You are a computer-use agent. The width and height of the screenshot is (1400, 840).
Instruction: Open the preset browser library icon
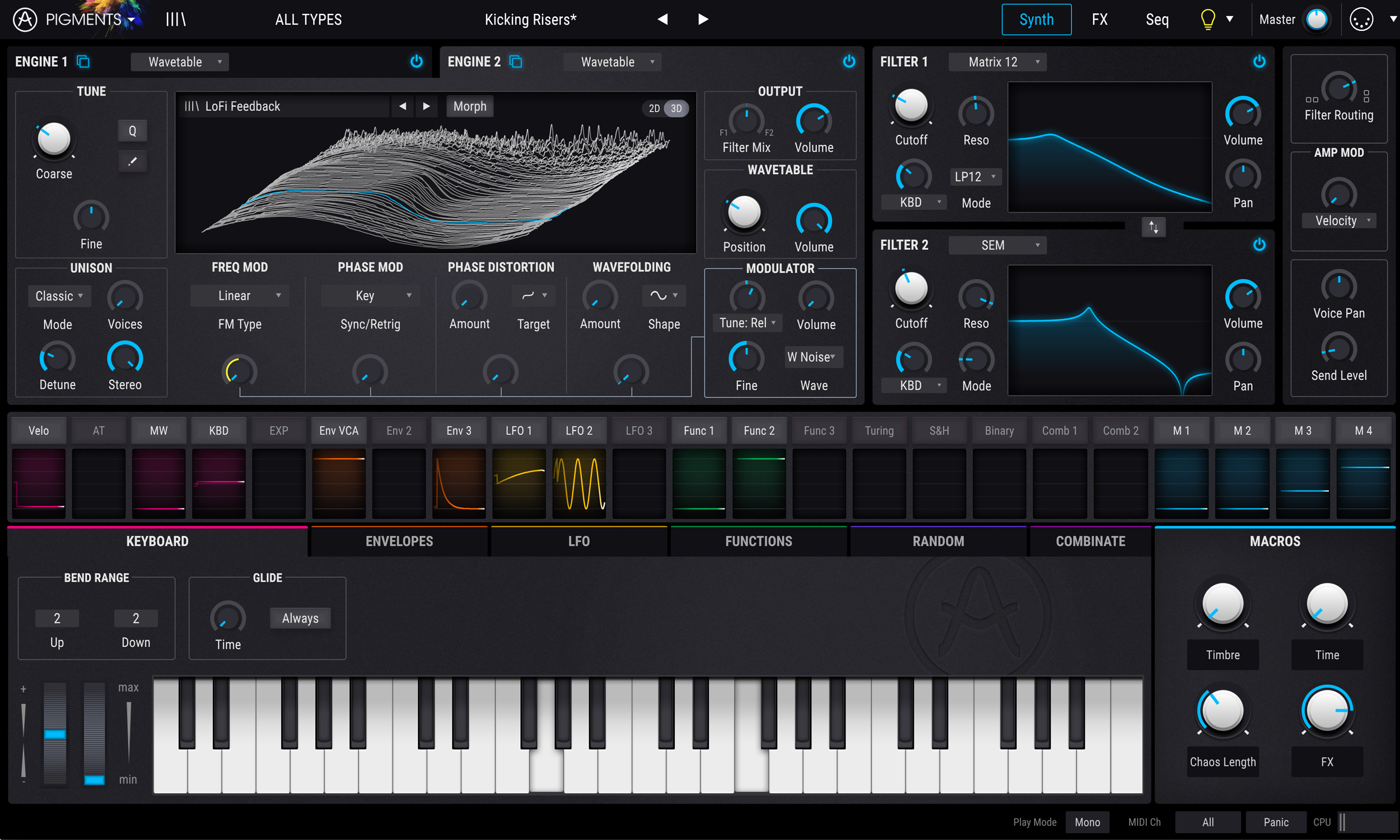(175, 20)
